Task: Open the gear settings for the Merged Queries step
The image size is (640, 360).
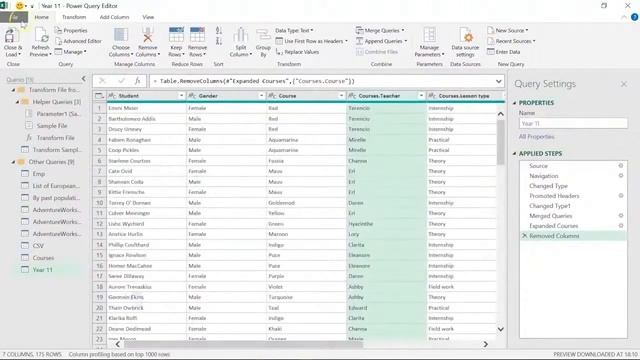Action: [621, 216]
